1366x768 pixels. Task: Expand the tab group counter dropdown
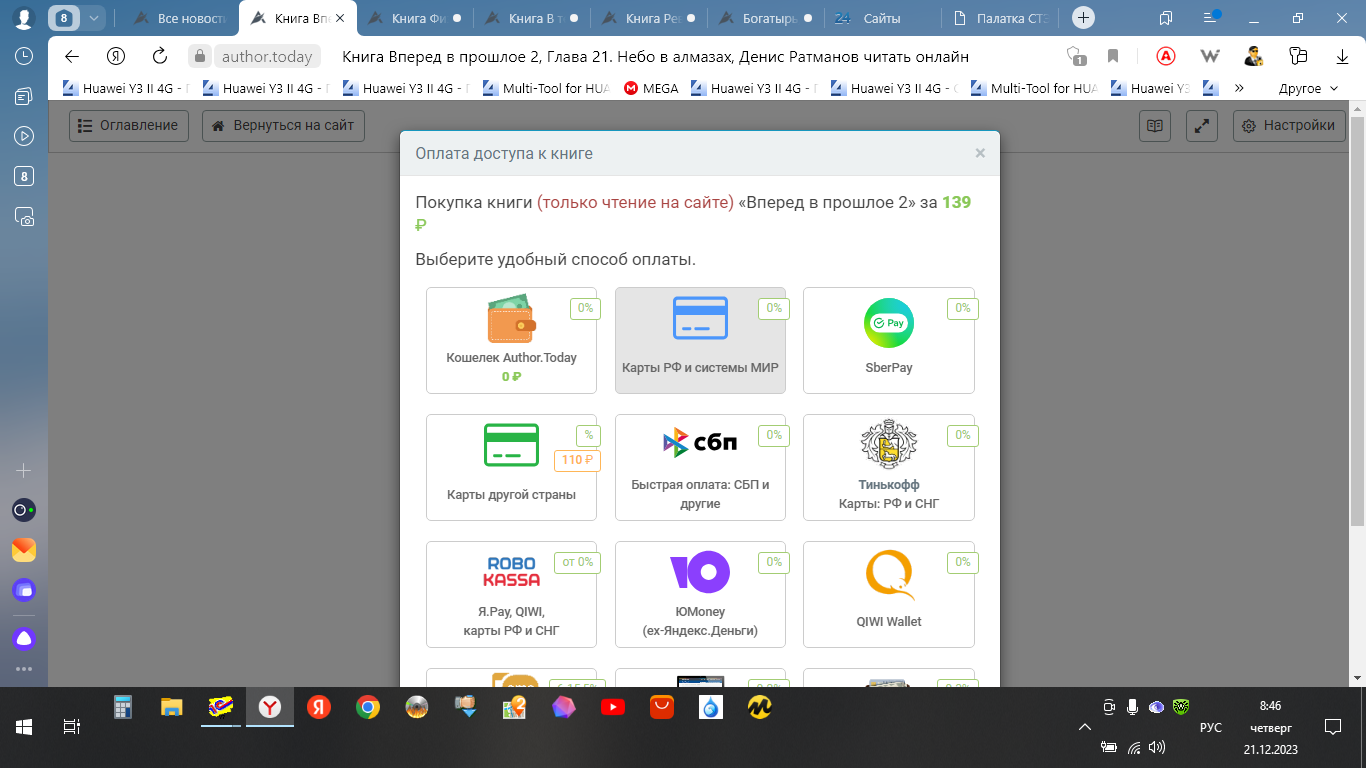[94, 18]
